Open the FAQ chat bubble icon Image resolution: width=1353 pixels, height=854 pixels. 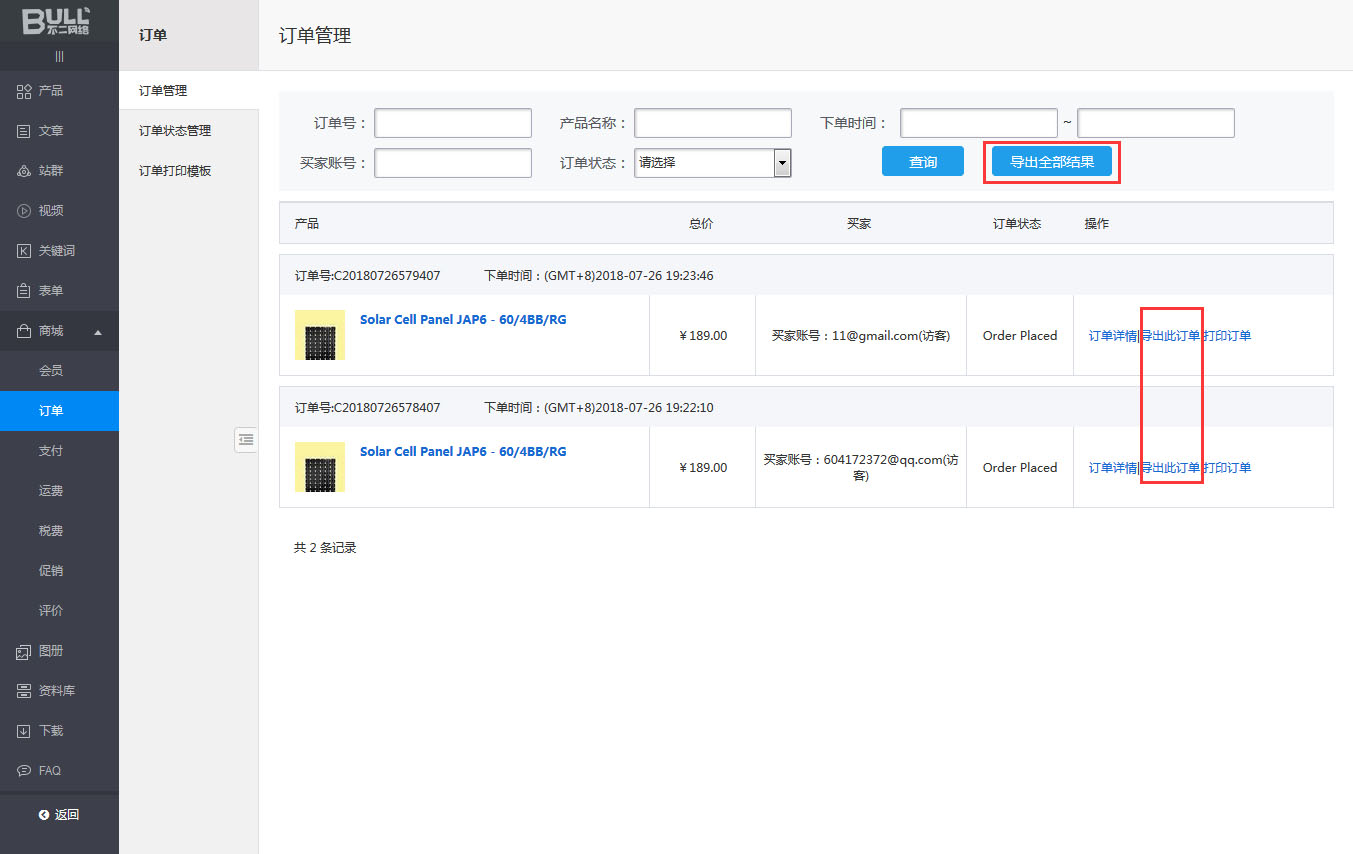click(x=24, y=771)
